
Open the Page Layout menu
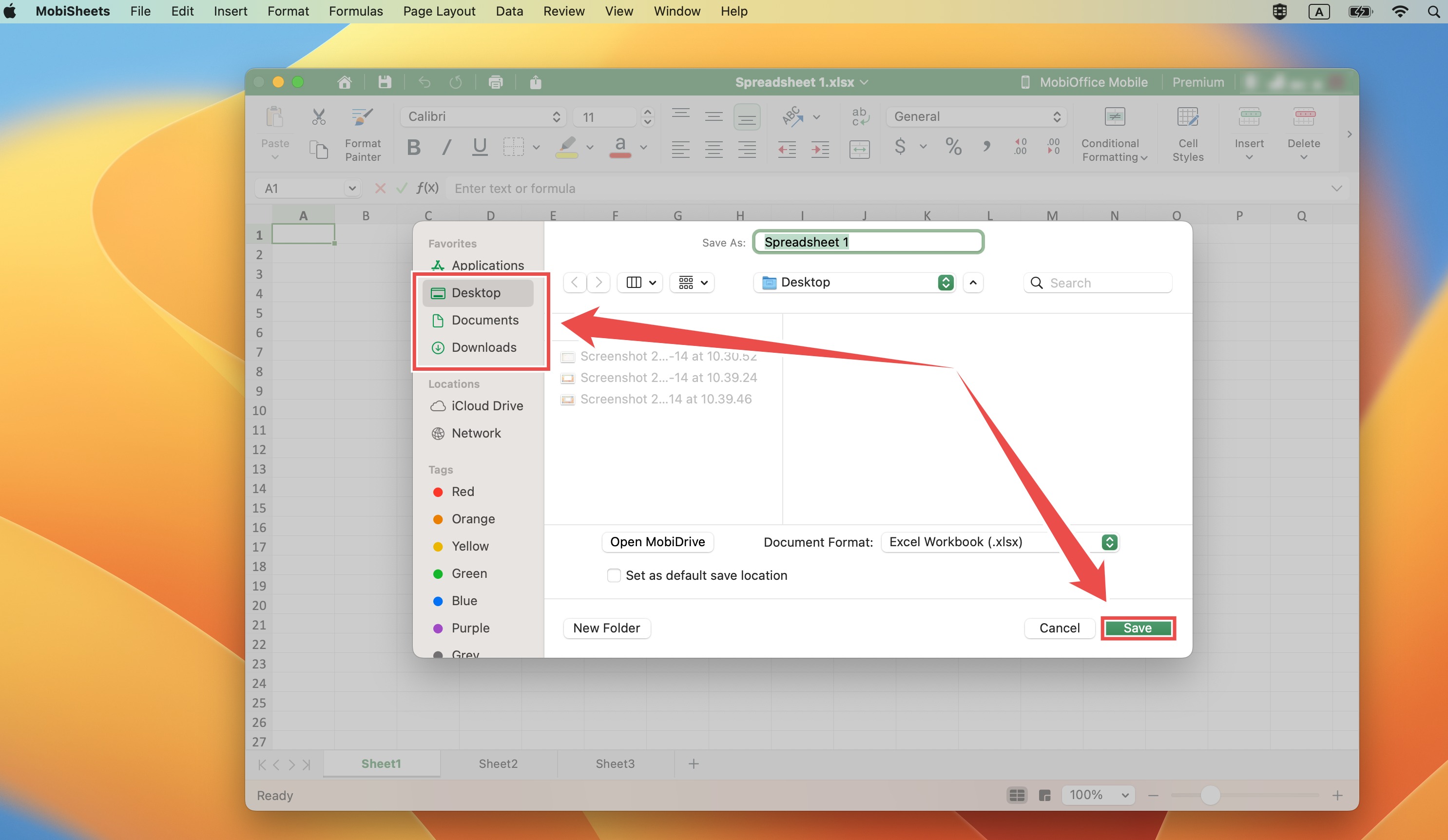click(x=439, y=11)
